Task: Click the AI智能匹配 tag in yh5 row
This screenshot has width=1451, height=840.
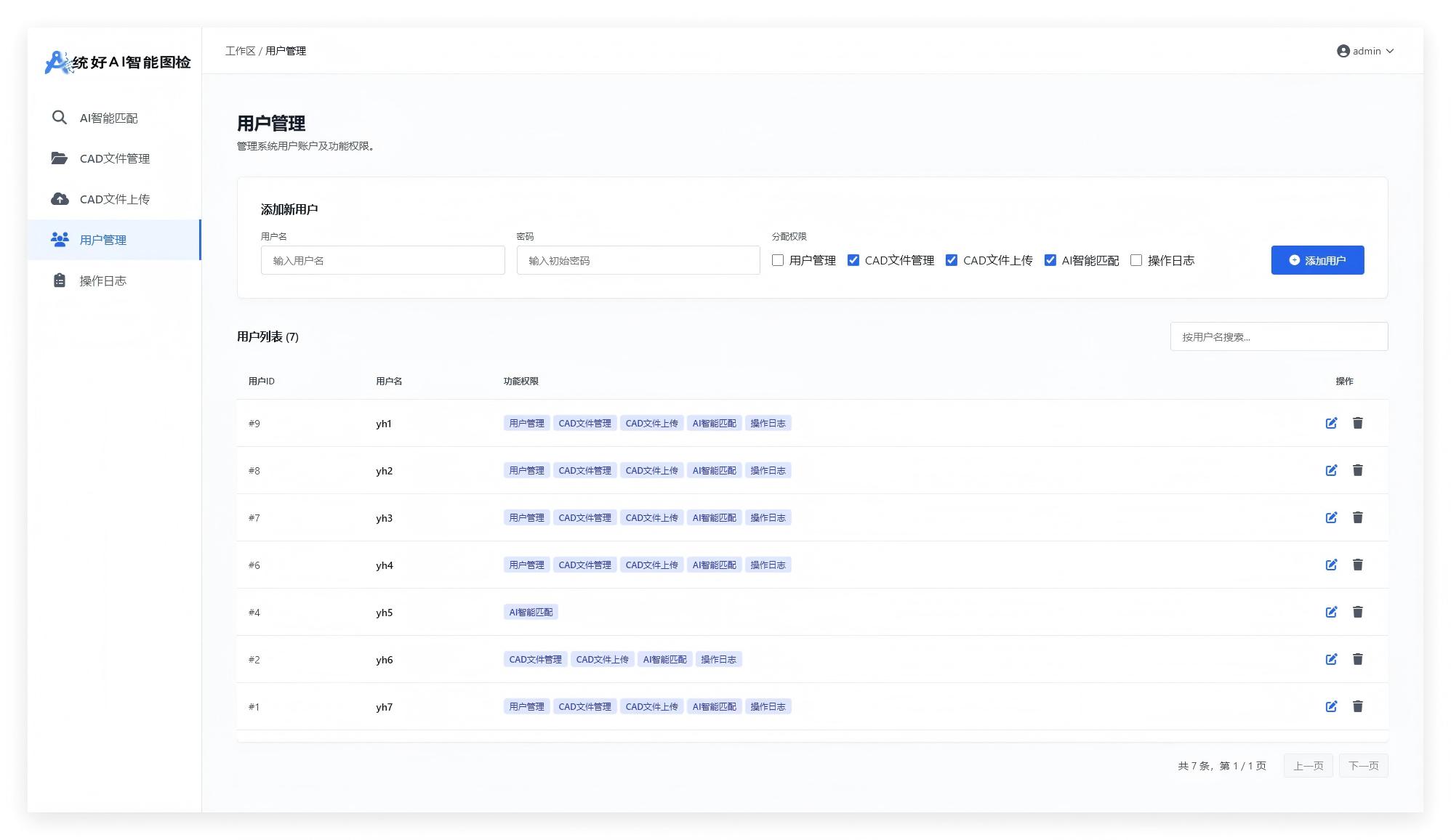Action: pyautogui.click(x=531, y=612)
